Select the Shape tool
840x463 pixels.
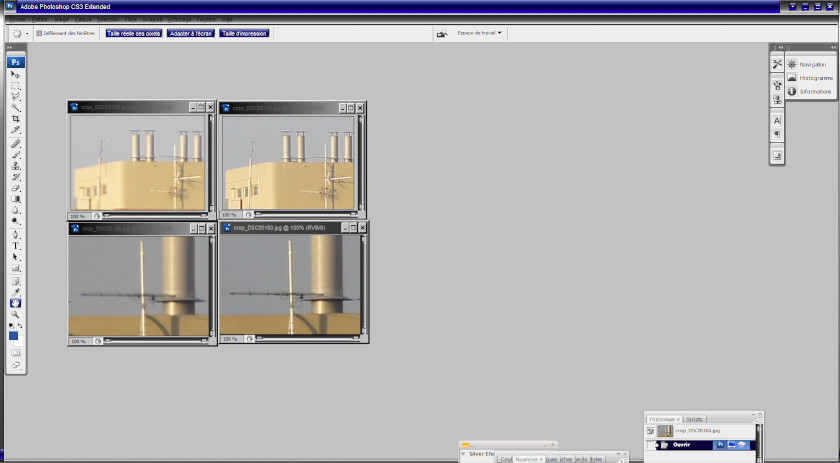coord(16,268)
